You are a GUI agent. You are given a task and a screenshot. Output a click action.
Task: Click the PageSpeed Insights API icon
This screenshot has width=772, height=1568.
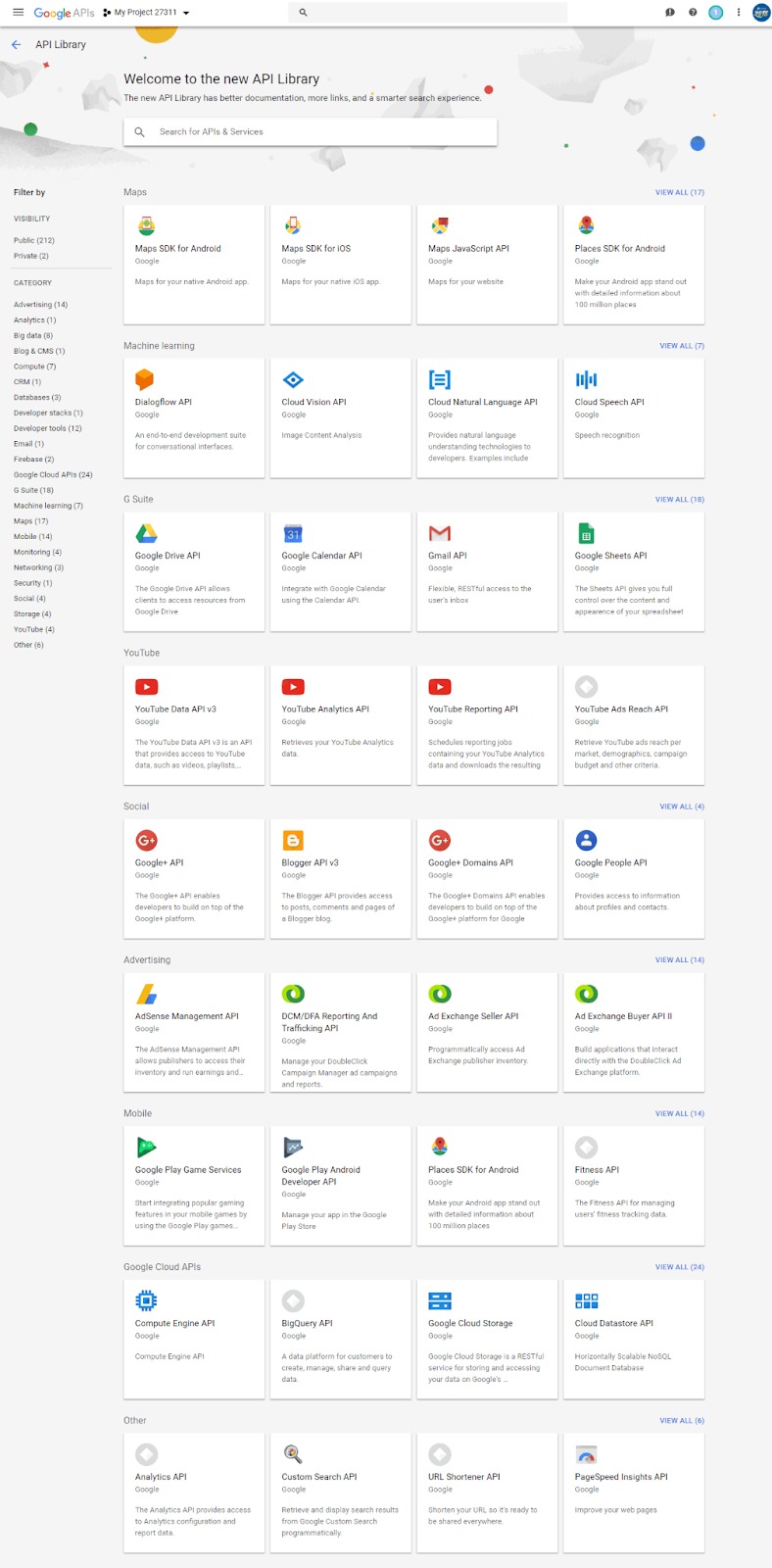[586, 1454]
